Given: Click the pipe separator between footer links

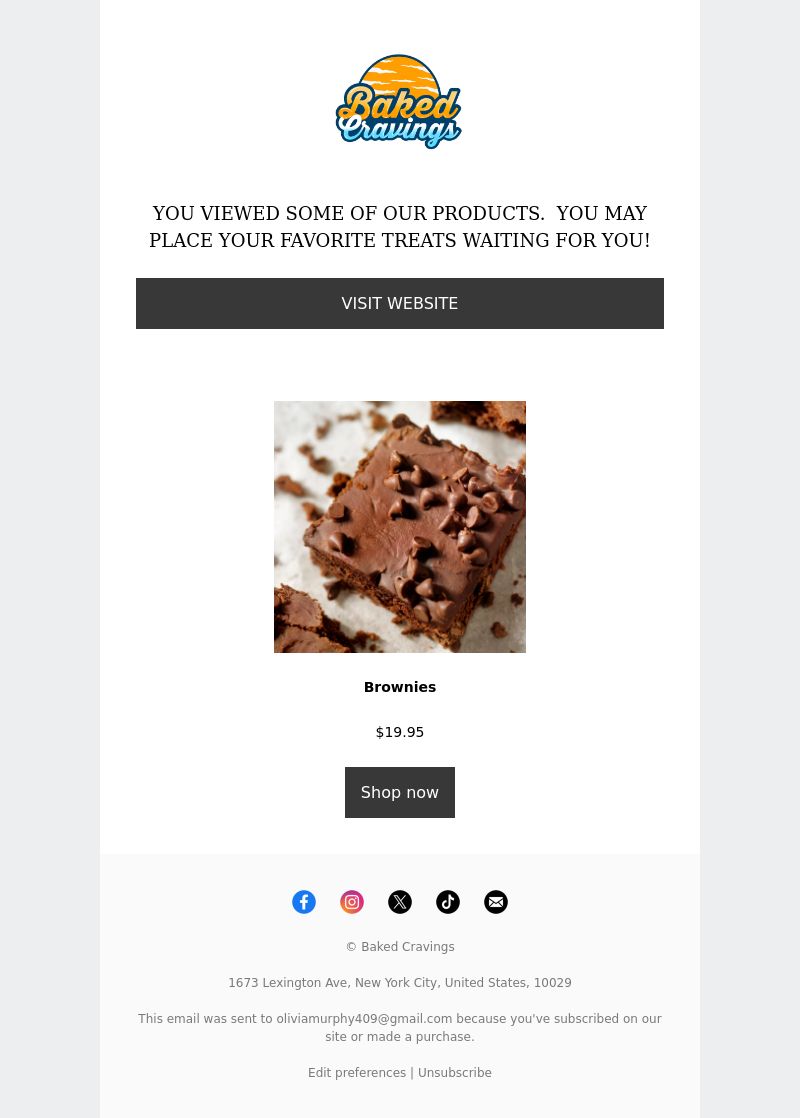Looking at the screenshot, I should point(411,1072).
